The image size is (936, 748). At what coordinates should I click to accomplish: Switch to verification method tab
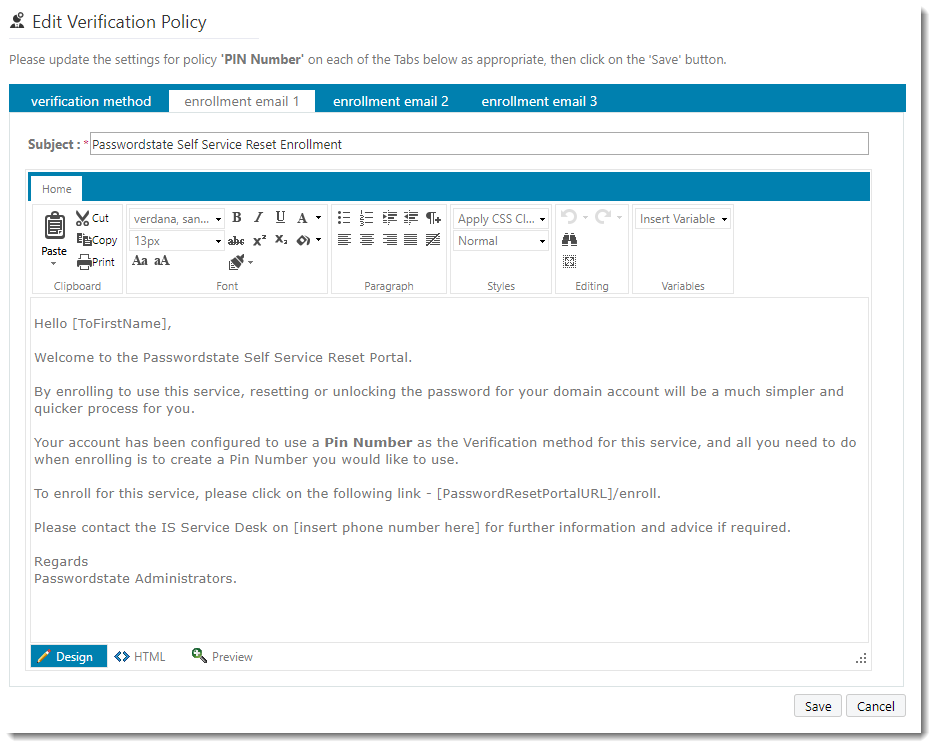coord(91,101)
